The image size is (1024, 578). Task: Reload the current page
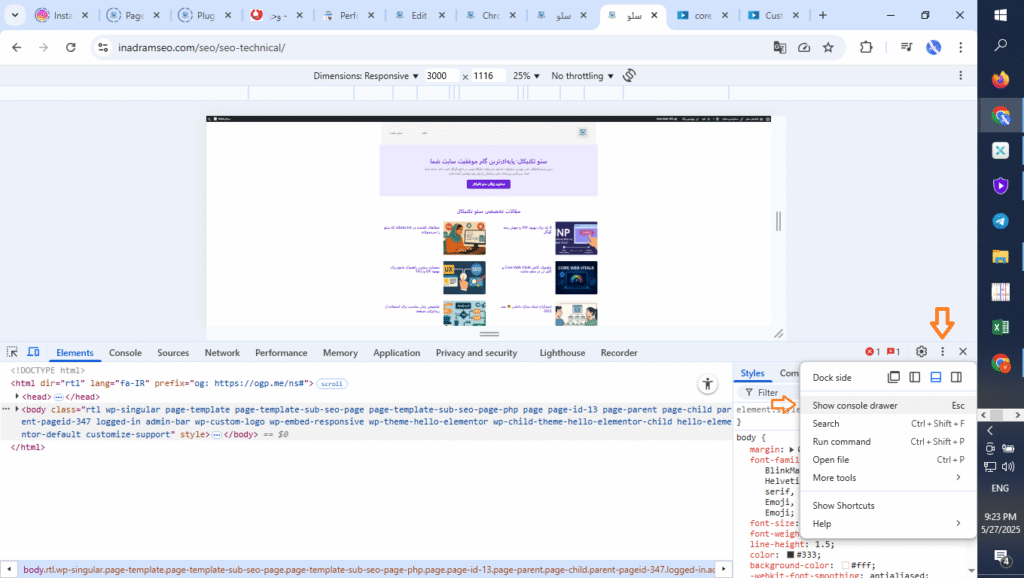[x=71, y=47]
